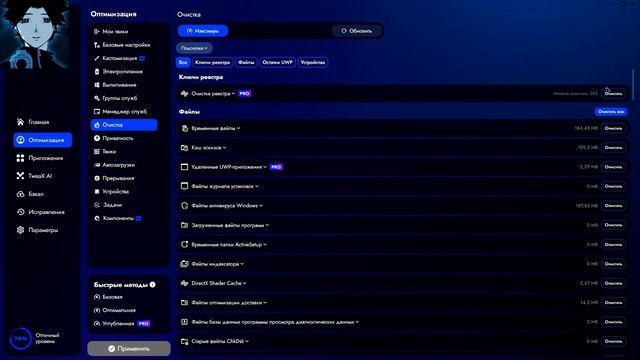
Task: Select the Приложения apps grid icon
Action: [20, 158]
